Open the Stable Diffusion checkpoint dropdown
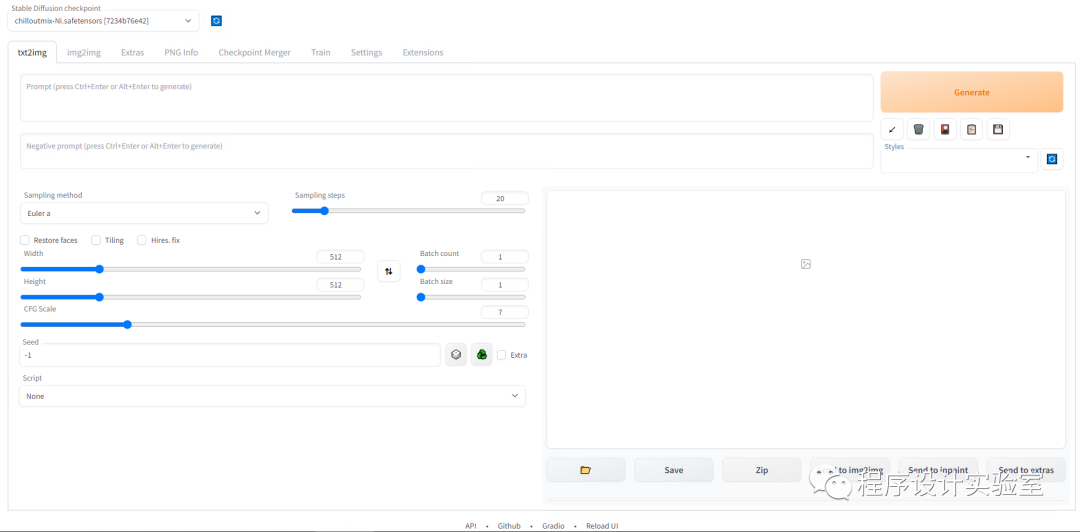1080x532 pixels. point(103,21)
